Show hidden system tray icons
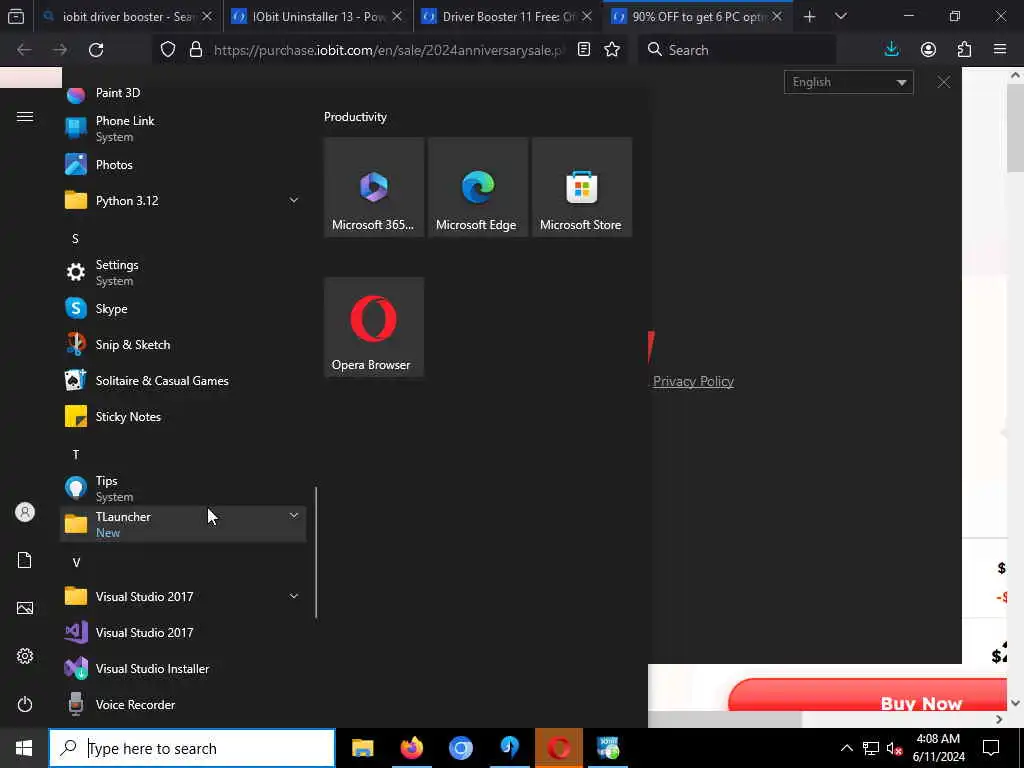The width and height of the screenshot is (1024, 768). coord(846,748)
